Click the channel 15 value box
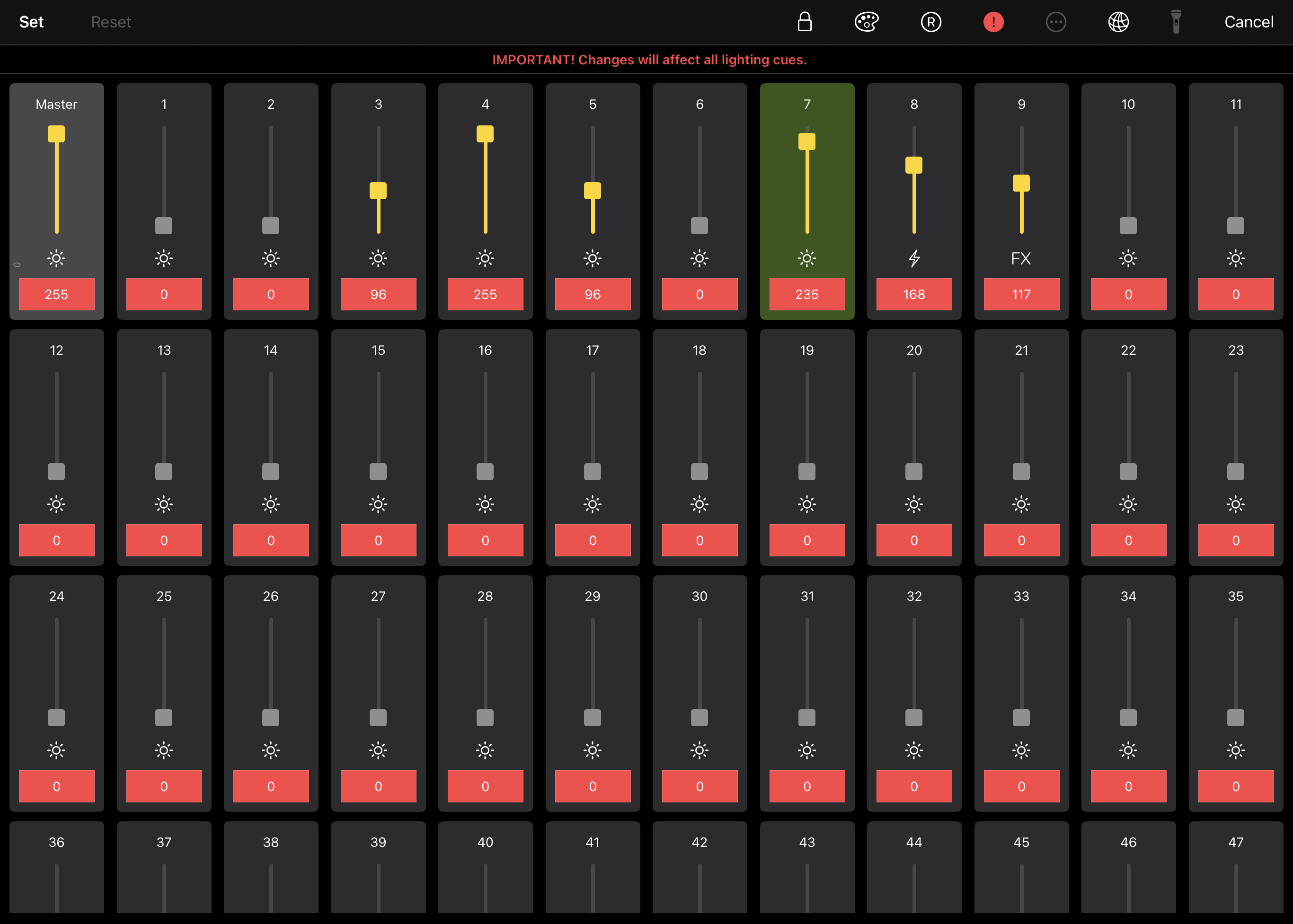 [x=378, y=540]
